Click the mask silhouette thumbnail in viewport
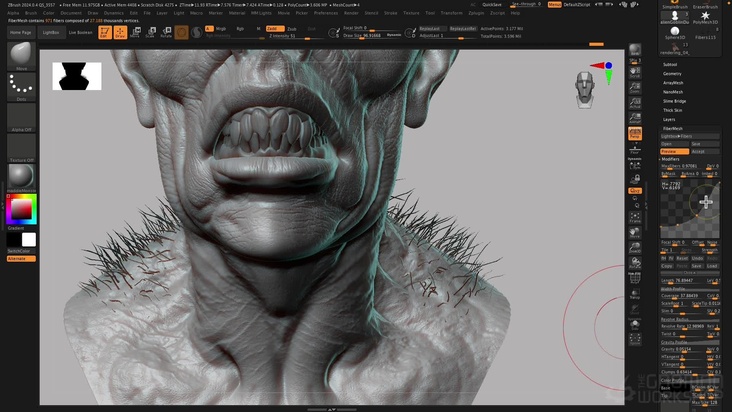Viewport: 732px width, 412px height. tap(77, 76)
